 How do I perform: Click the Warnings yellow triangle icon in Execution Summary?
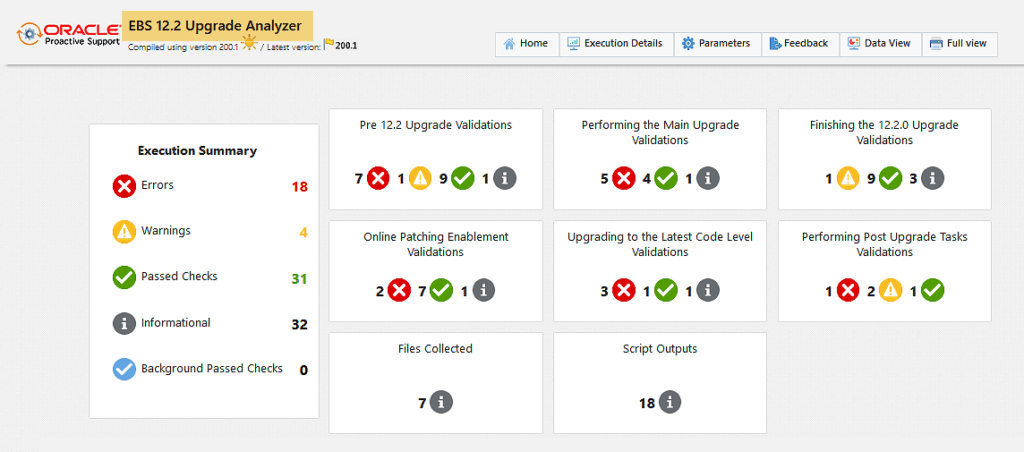pyautogui.click(x=124, y=231)
